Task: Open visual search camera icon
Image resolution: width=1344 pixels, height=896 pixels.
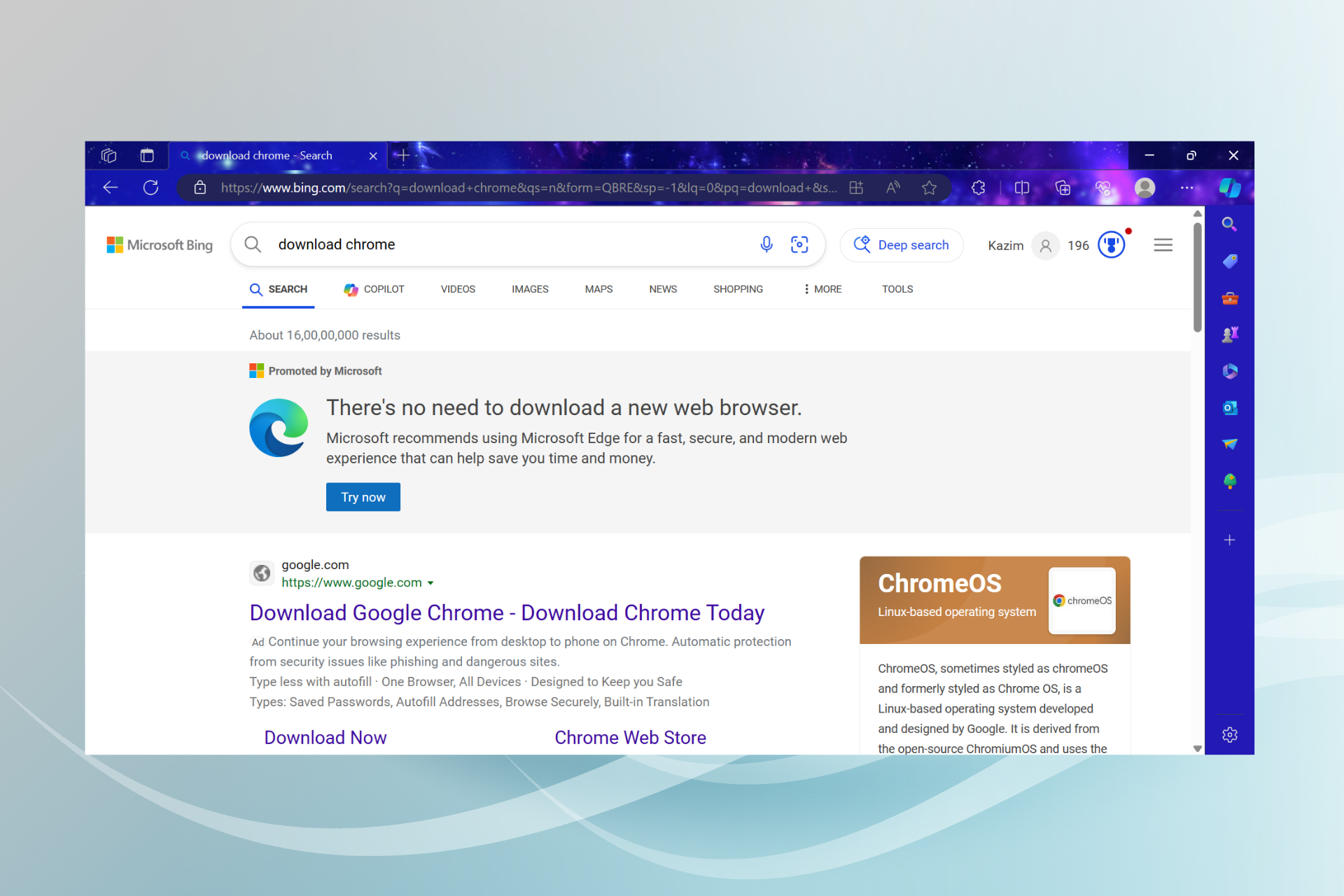Action: pyautogui.click(x=799, y=244)
